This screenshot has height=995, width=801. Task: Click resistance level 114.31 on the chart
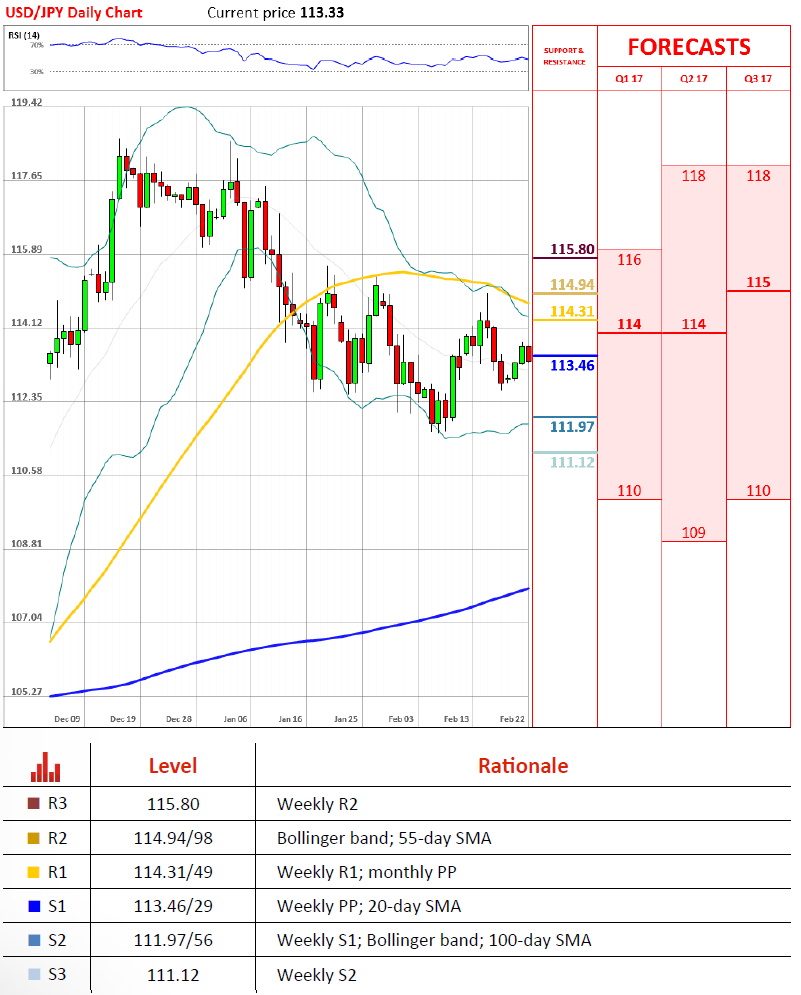pos(572,312)
